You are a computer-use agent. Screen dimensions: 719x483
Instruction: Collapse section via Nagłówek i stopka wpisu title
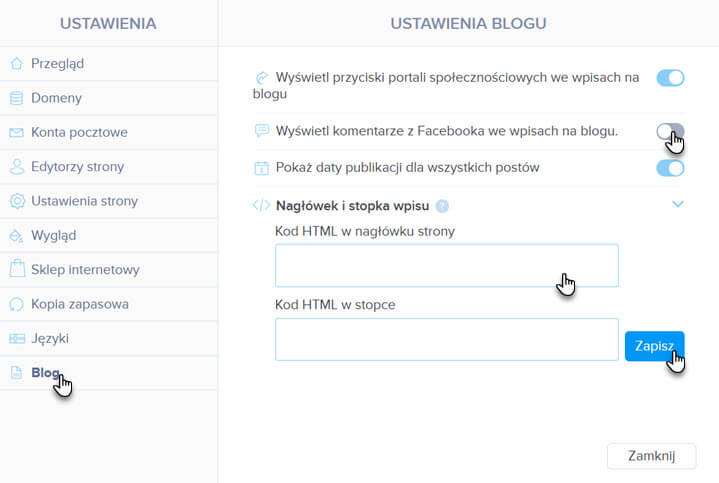[353, 206]
